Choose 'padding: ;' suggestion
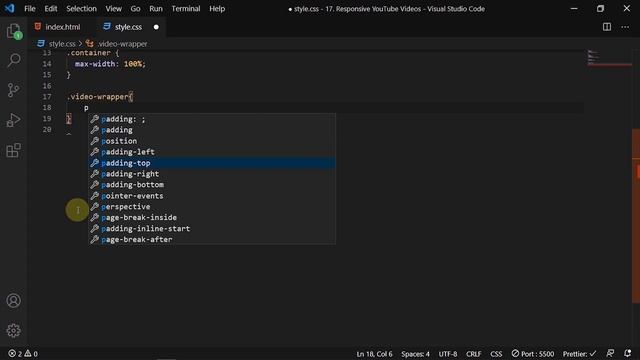Viewport: 640px width, 360px height. tap(212, 119)
